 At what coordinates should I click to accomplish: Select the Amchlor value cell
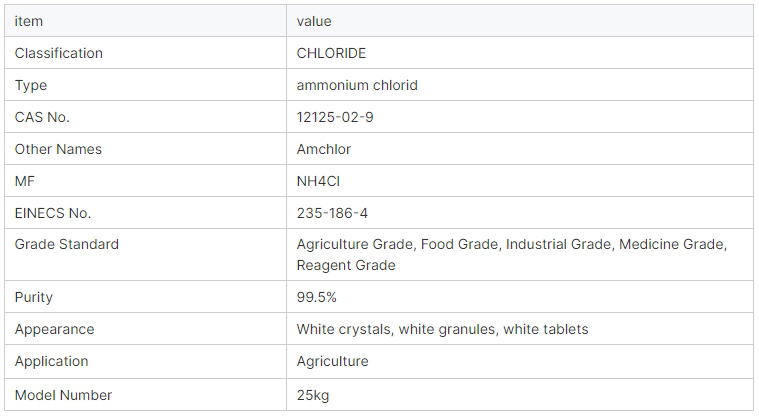pyautogui.click(x=520, y=149)
